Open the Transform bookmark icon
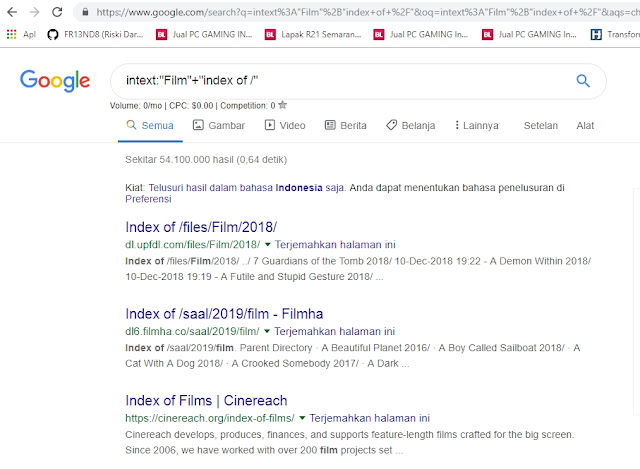This screenshot has height=469, width=640. 596,34
